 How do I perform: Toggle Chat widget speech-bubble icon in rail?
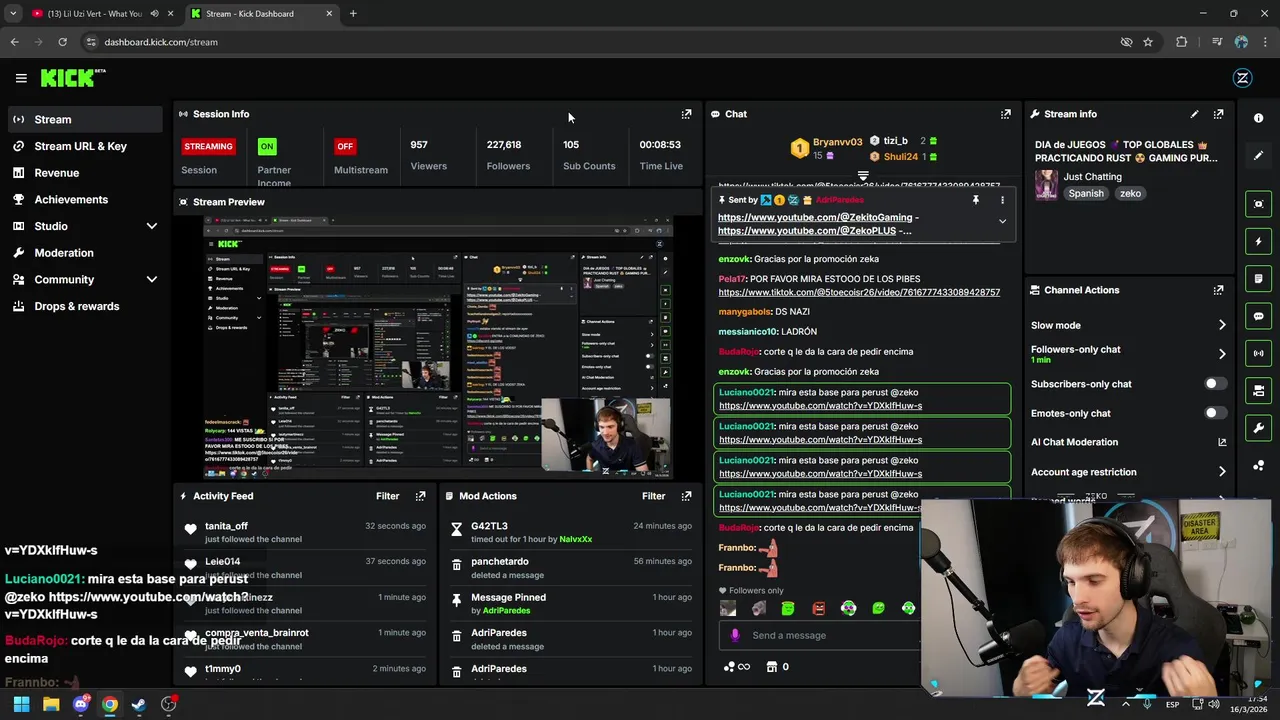[x=1258, y=316]
